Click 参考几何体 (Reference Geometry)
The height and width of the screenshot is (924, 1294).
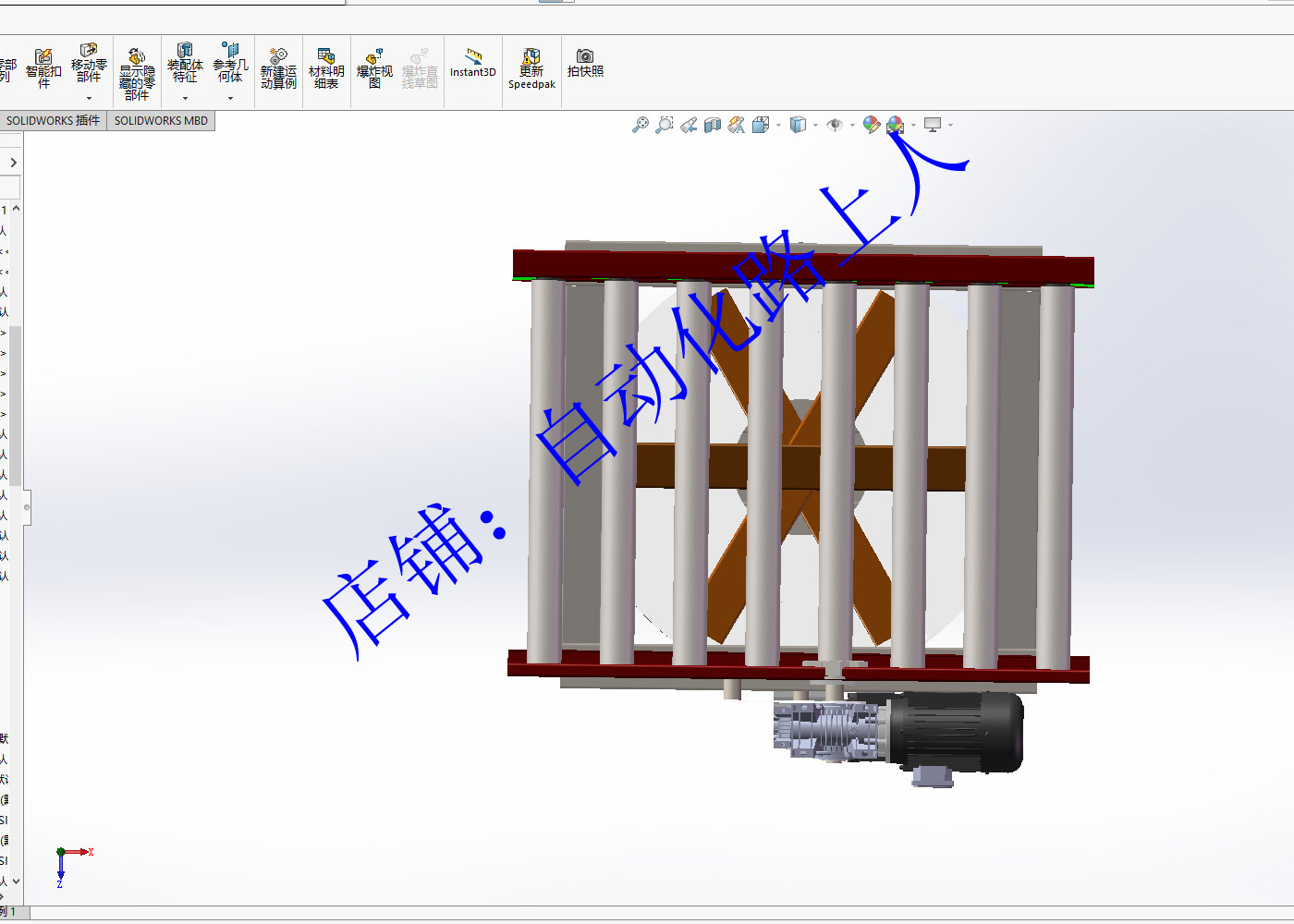point(227,65)
